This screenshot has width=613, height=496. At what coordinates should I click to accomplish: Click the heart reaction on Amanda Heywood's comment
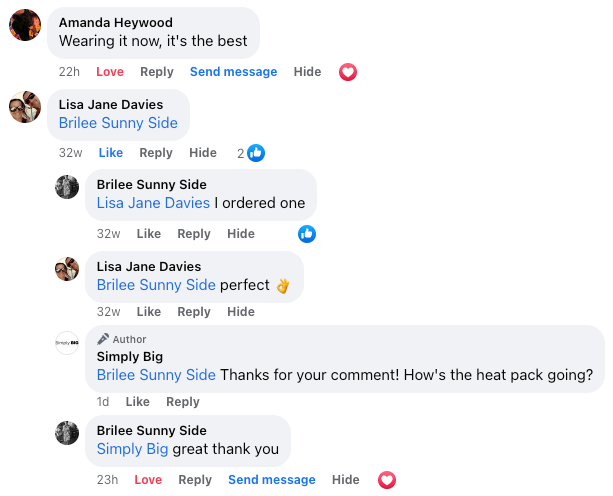348,72
